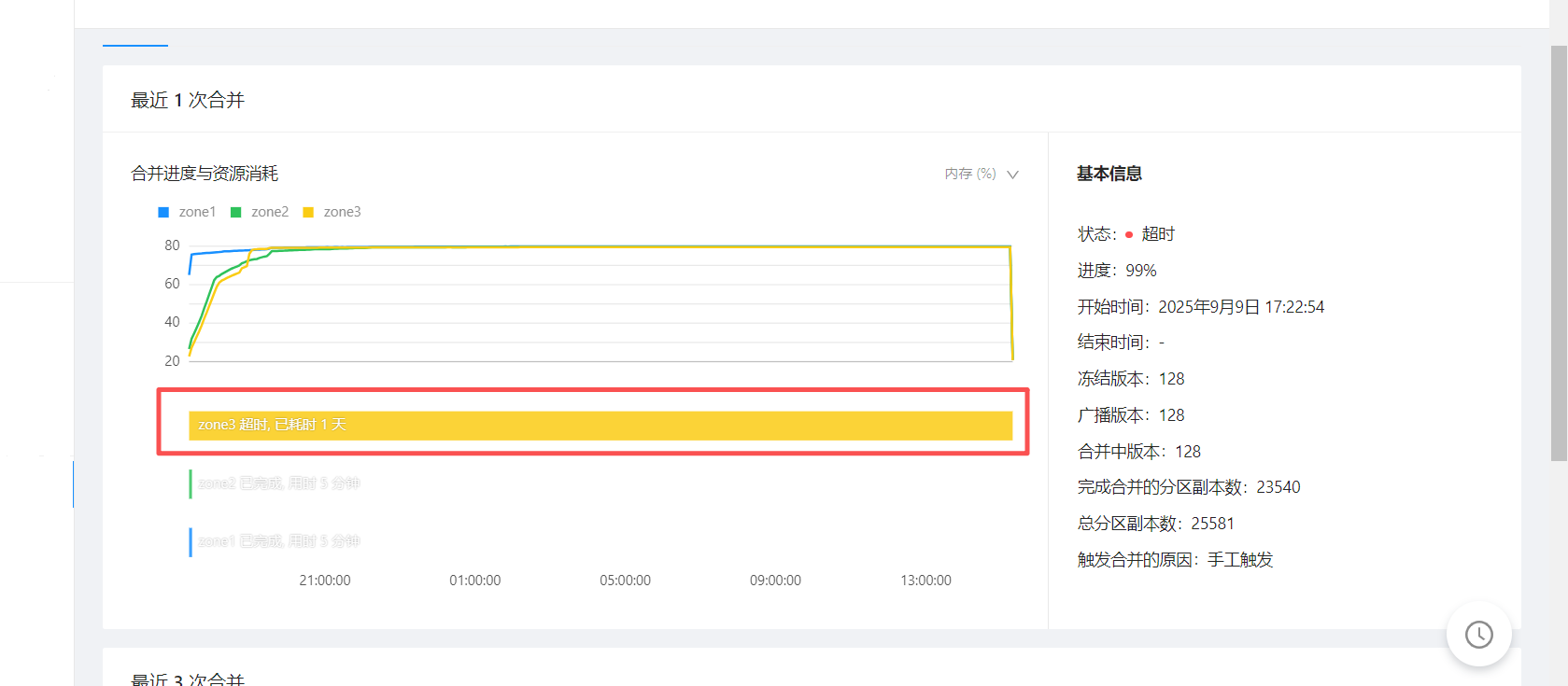This screenshot has width=1568, height=686.
Task: Click the 触发合并的原因: 手工触发 line
Action: click(1176, 560)
